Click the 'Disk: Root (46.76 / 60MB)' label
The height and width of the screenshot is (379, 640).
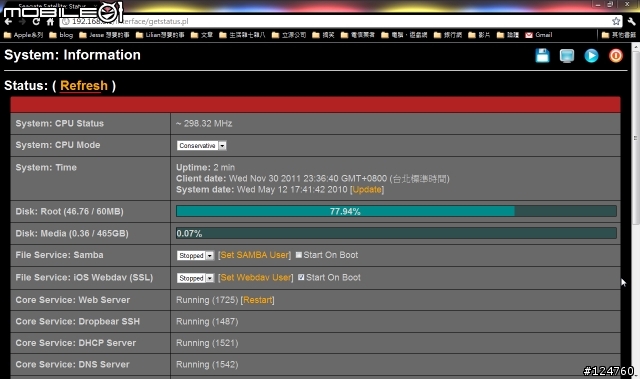click(x=69, y=212)
